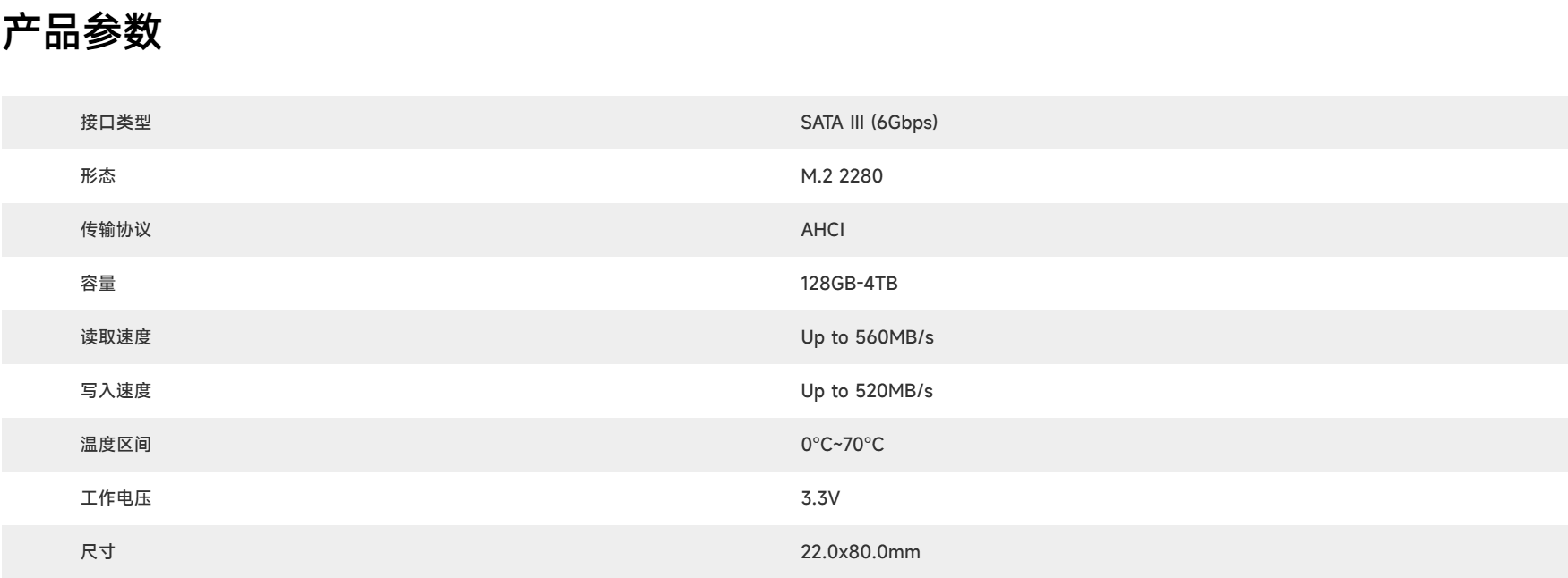Click the 形态 row label
The height and width of the screenshot is (578, 1568).
coord(98,176)
